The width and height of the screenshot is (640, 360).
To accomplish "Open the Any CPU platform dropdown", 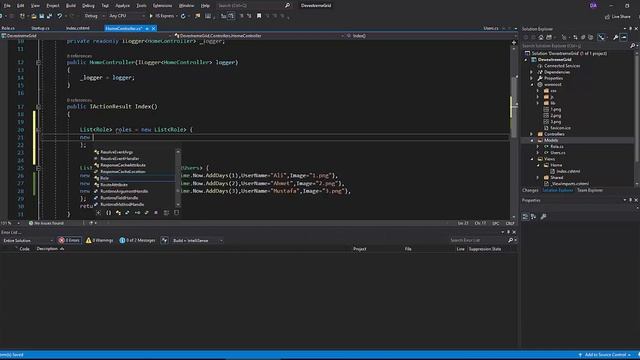I will click(127, 16).
